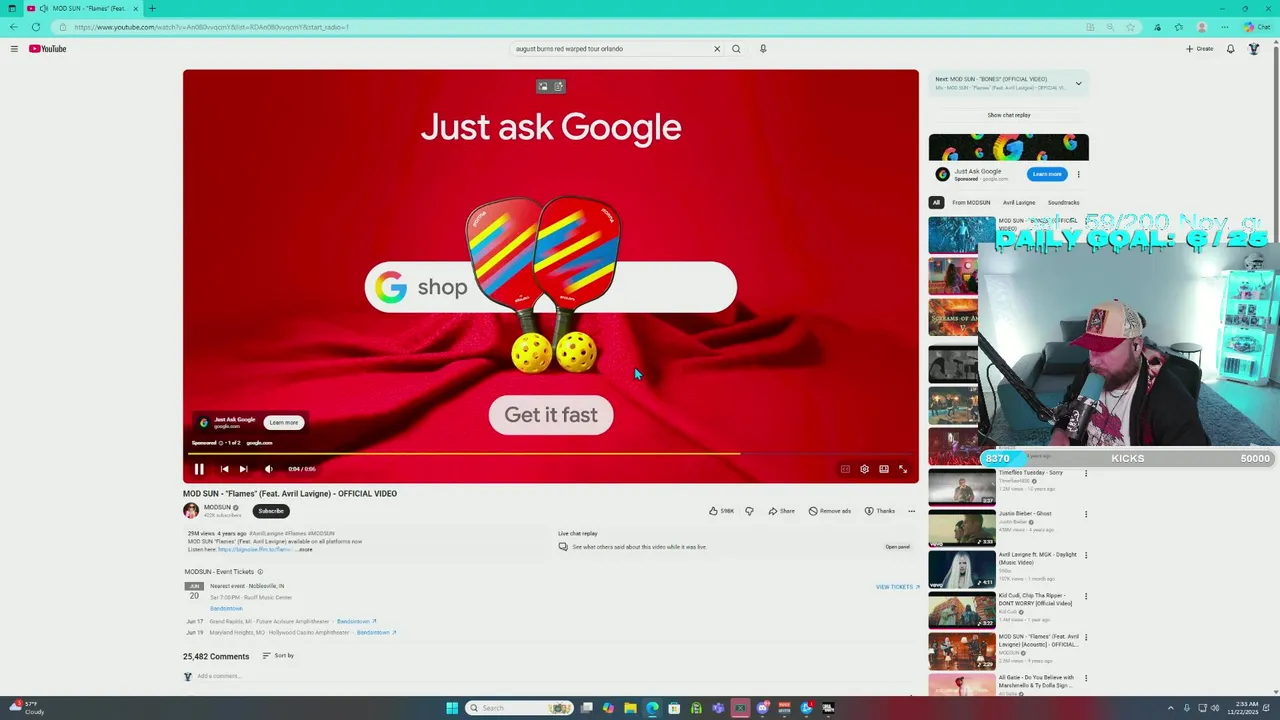The width and height of the screenshot is (1280, 720).
Task: Run search with the magnifier button
Action: [736, 49]
